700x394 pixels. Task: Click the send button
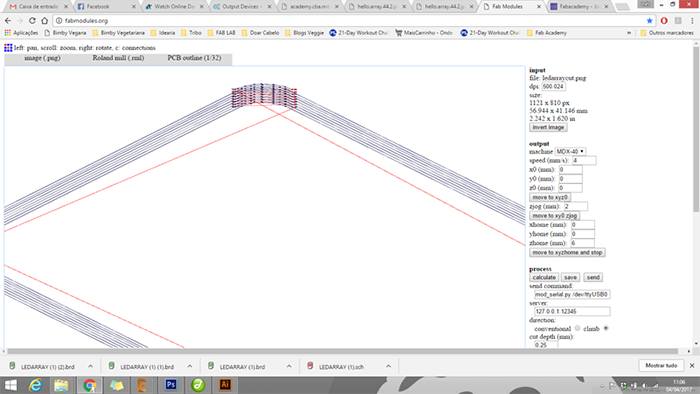593,277
